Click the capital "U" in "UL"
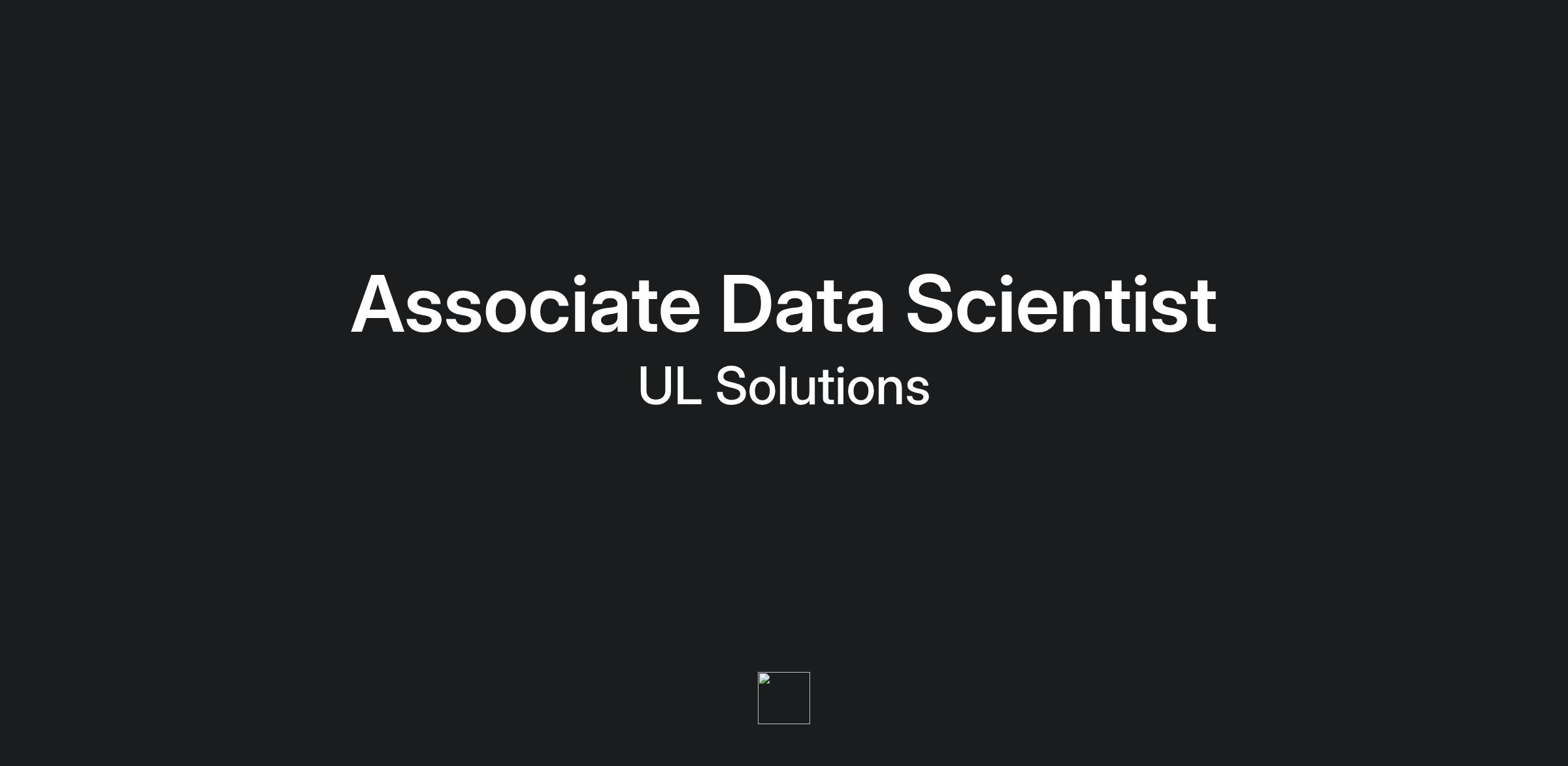 (655, 387)
